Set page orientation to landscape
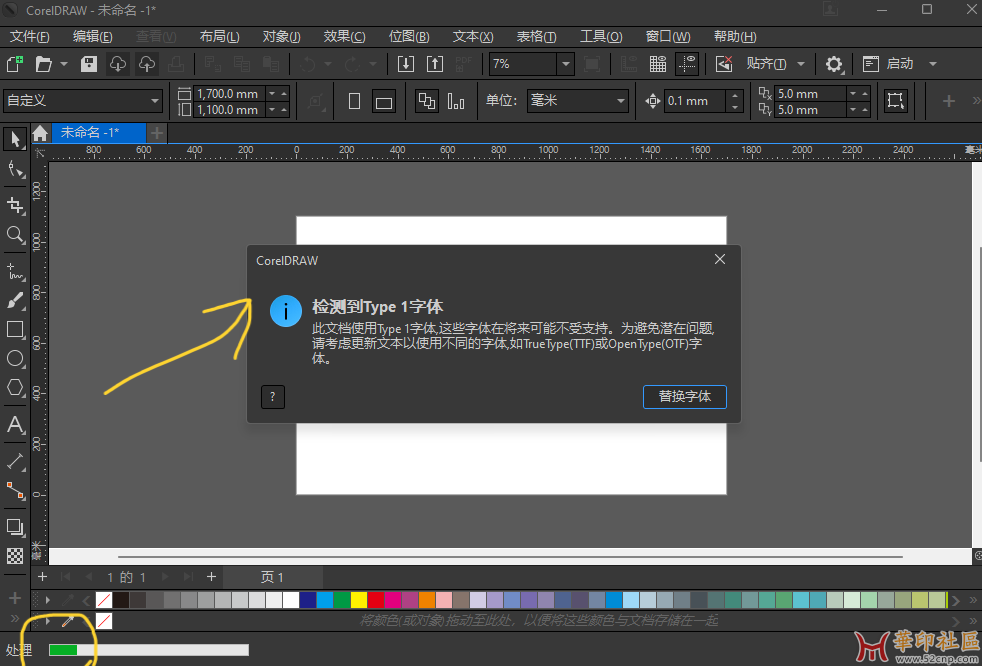 click(384, 101)
